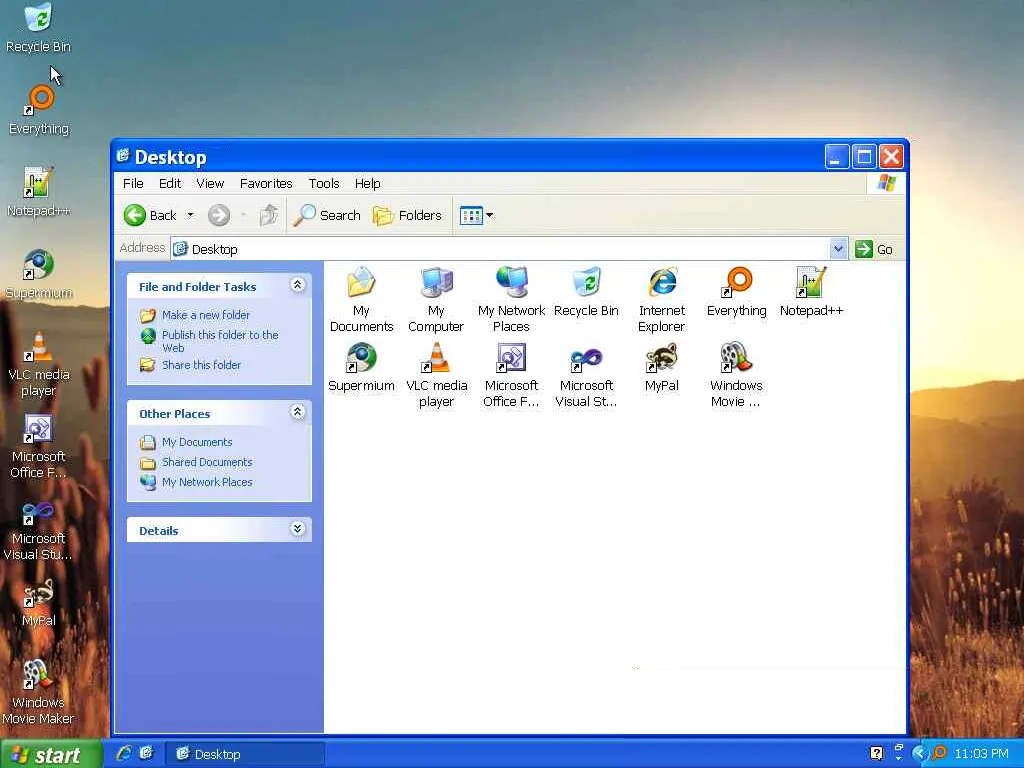Open the Search pane from toolbar
The height and width of the screenshot is (768, 1024).
tap(327, 215)
